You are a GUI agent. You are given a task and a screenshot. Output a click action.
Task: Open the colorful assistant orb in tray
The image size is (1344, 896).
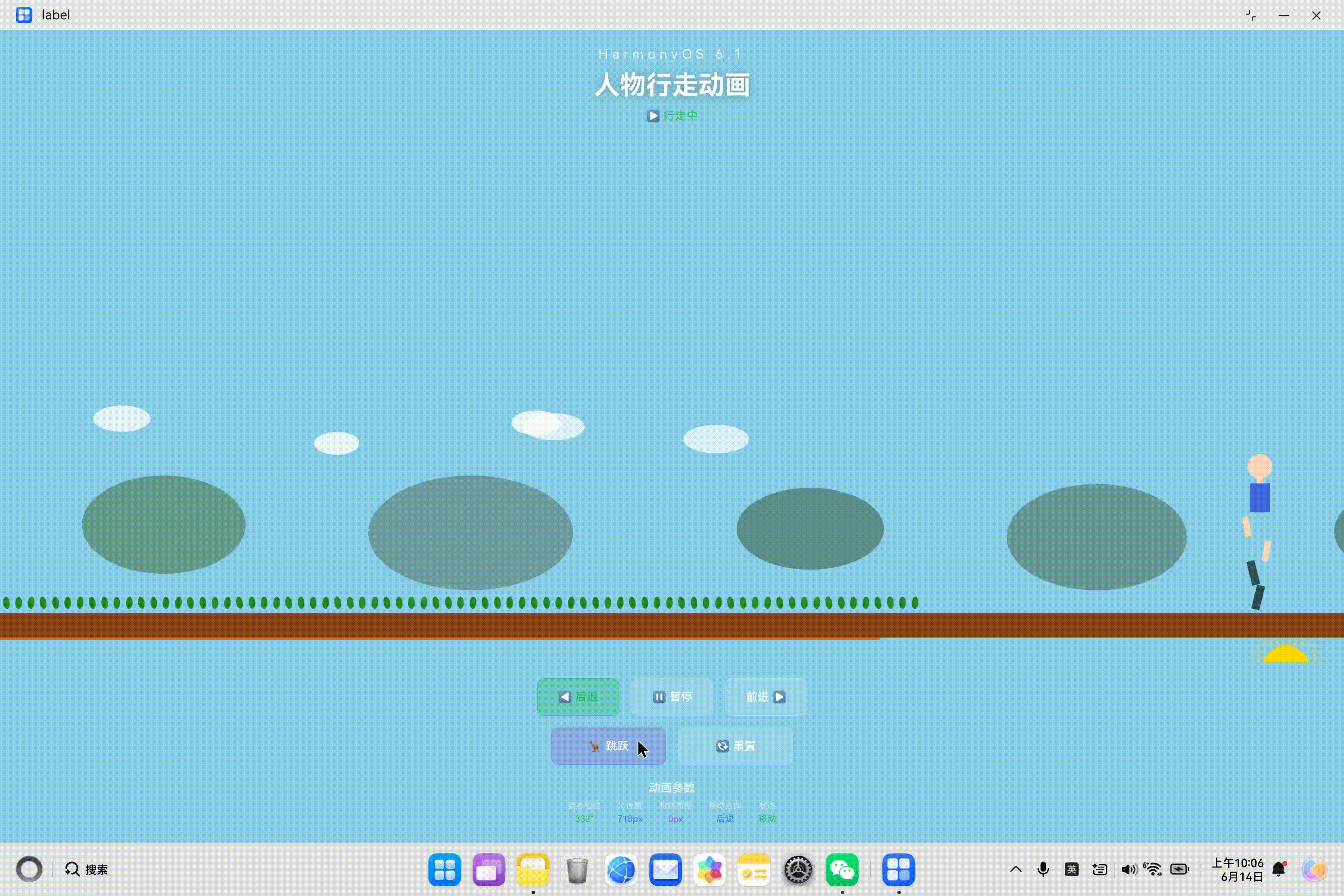pyautogui.click(x=1314, y=870)
